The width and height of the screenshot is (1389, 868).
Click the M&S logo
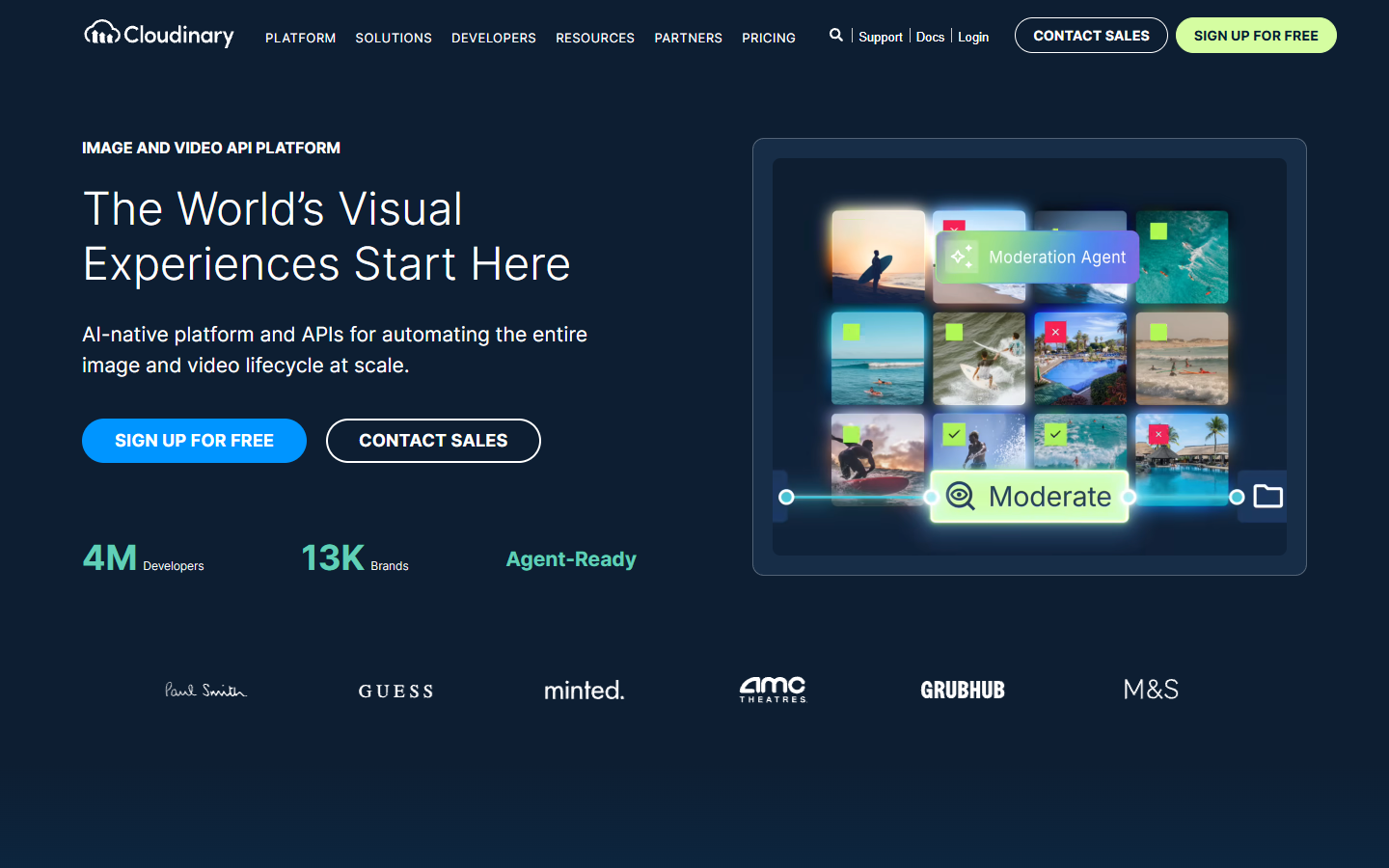click(1151, 690)
